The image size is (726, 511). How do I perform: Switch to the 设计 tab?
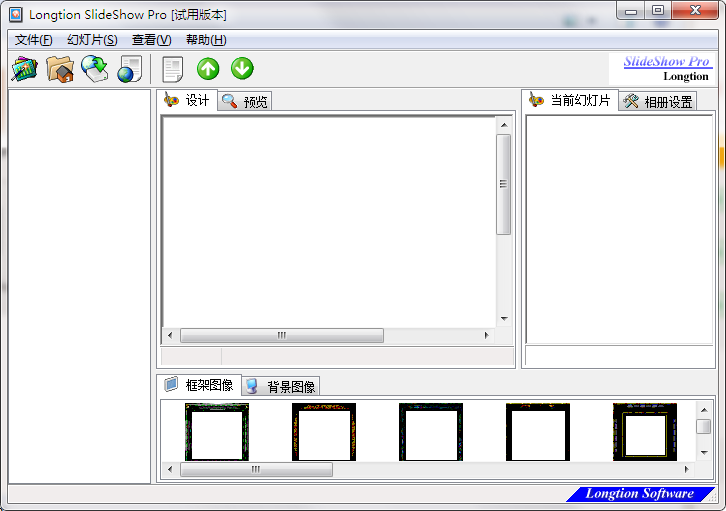click(187, 100)
